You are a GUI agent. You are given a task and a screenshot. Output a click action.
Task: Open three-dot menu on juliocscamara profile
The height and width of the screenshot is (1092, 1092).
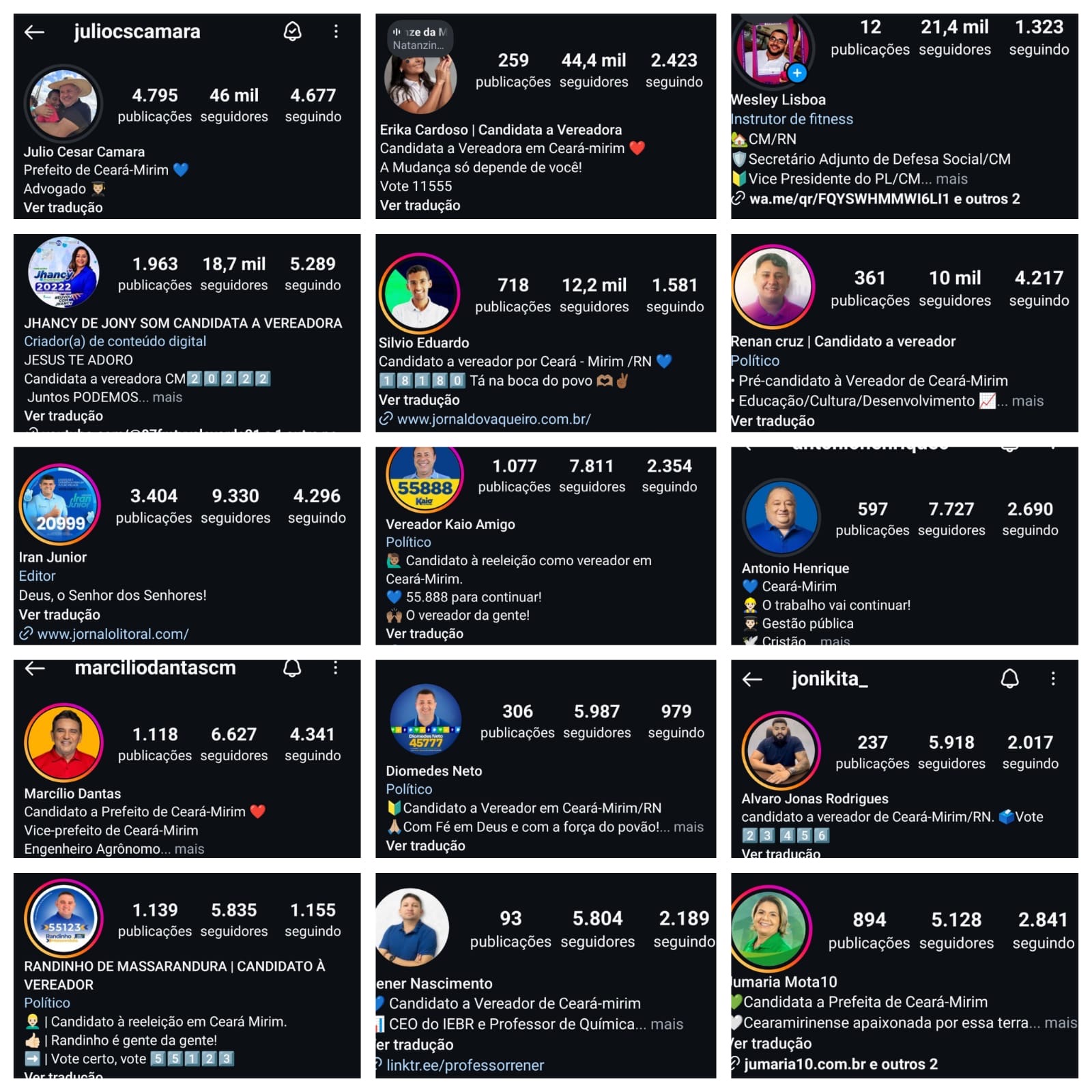336,31
